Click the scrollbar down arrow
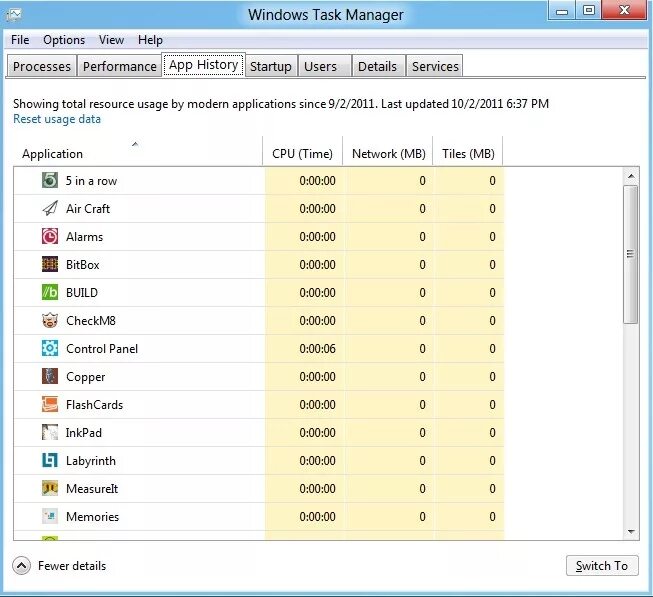The width and height of the screenshot is (653, 597). click(x=631, y=532)
